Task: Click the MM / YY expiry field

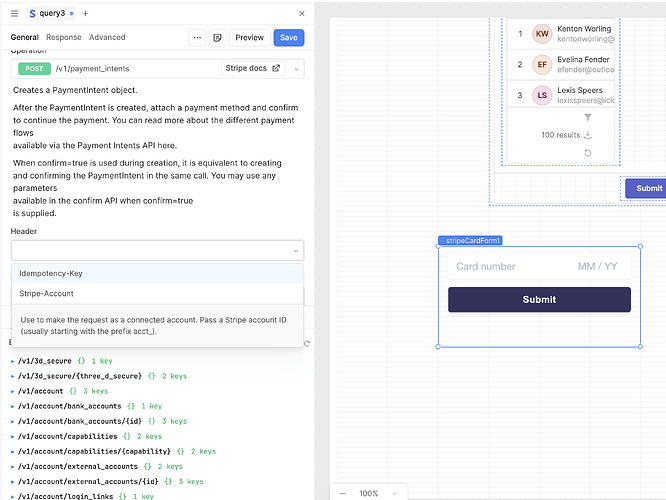Action: pos(597,266)
